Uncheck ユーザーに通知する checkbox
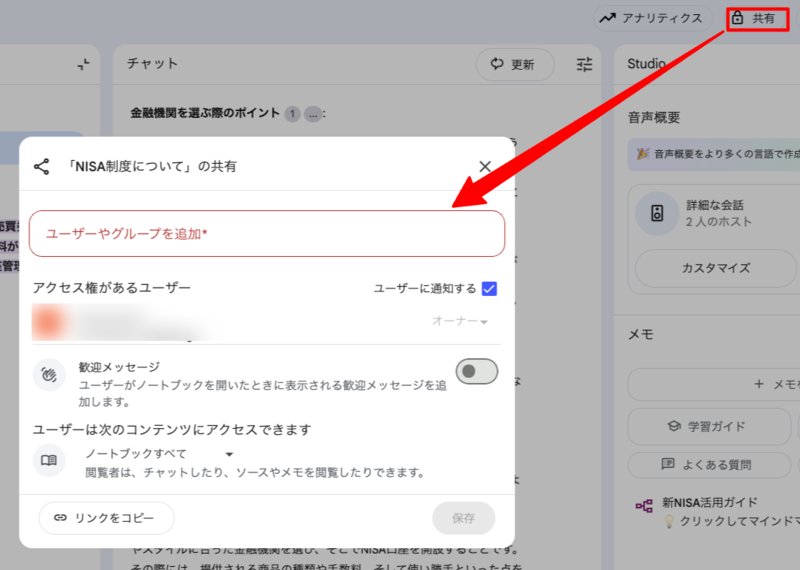800x570 pixels. click(x=489, y=289)
